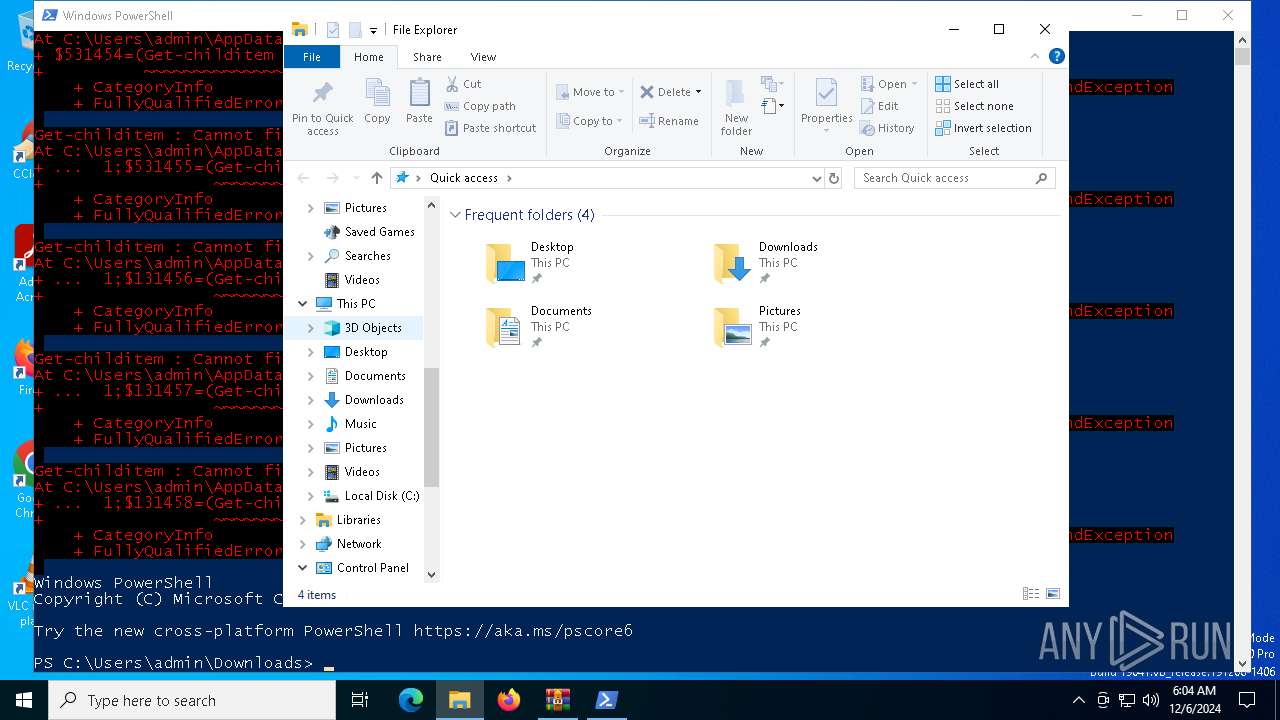
Task: Switch to details view layout
Action: (1030, 594)
